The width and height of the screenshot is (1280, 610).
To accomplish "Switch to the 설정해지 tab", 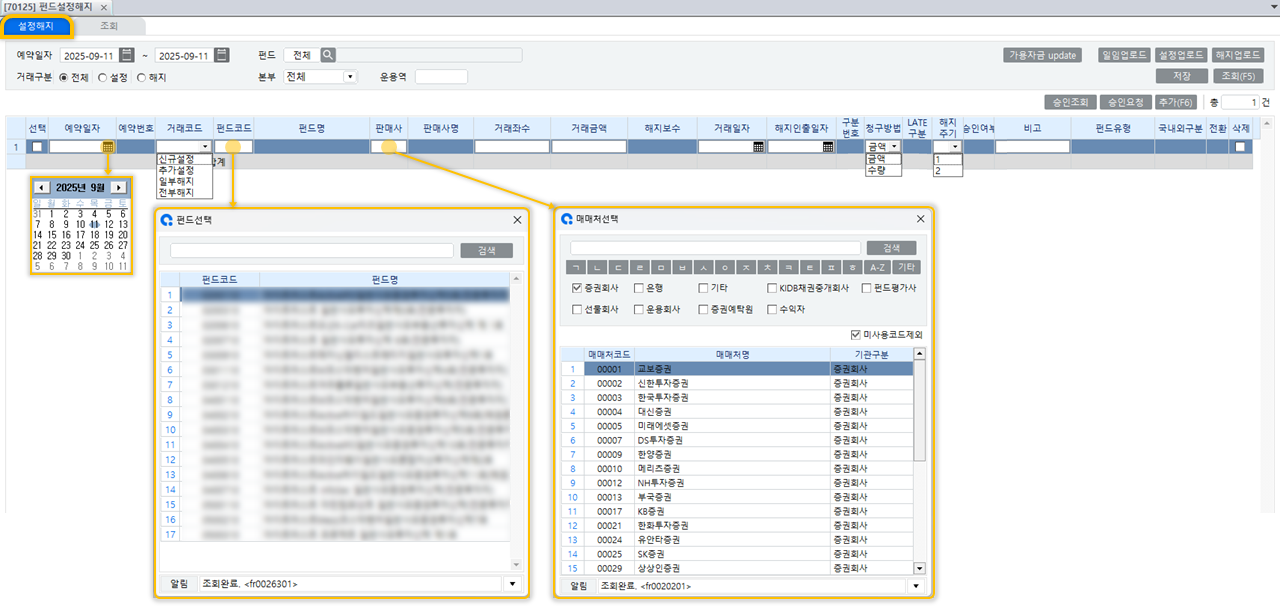I will point(36,26).
